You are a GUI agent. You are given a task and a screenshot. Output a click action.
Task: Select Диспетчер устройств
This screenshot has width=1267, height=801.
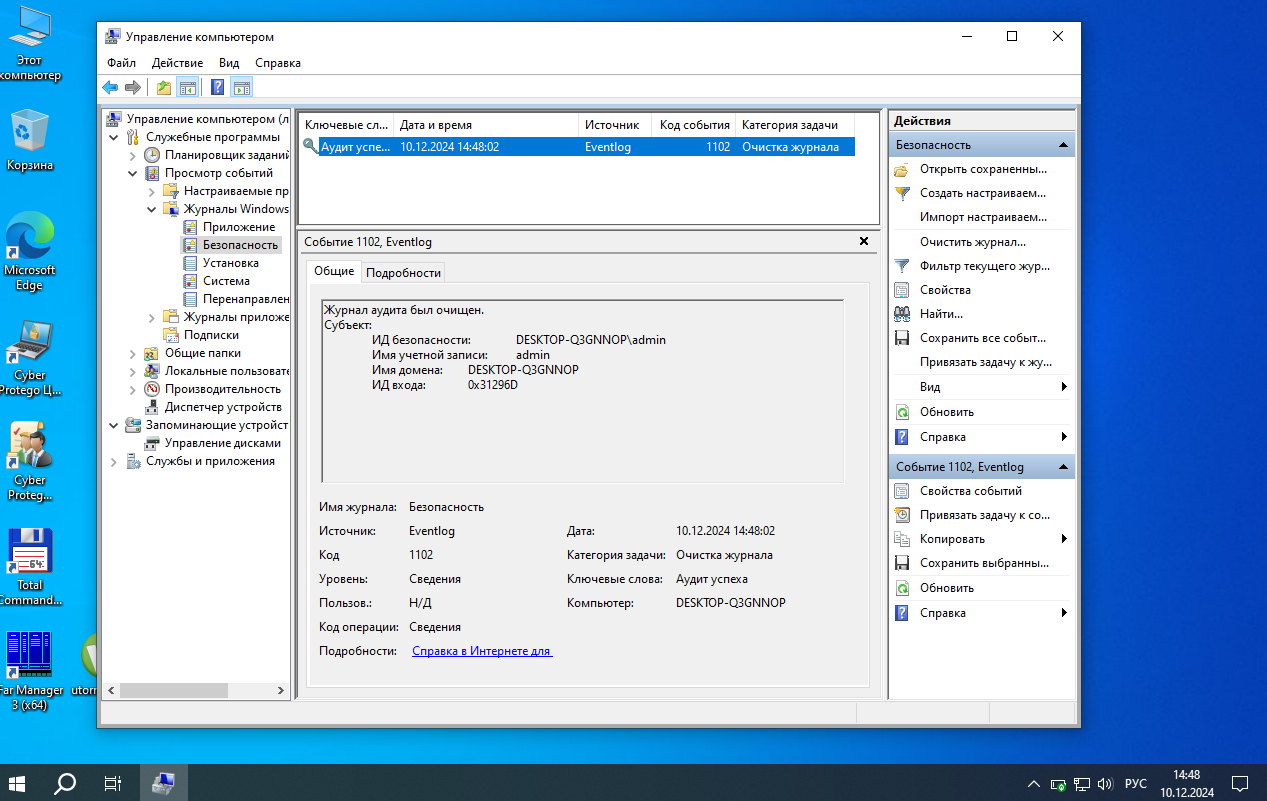coord(223,407)
